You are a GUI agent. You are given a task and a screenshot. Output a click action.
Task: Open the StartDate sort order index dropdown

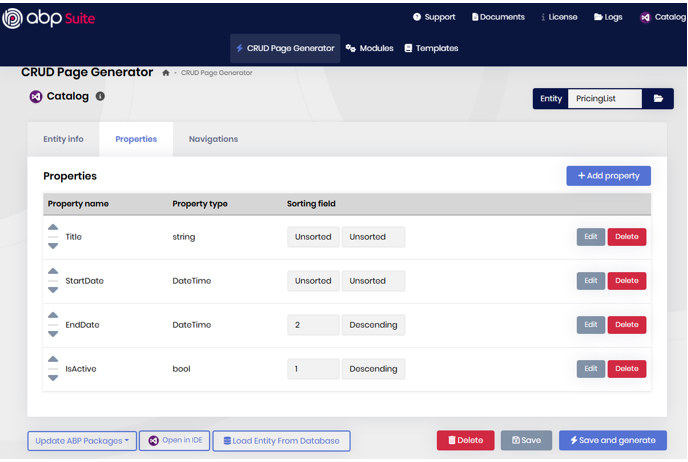click(313, 281)
